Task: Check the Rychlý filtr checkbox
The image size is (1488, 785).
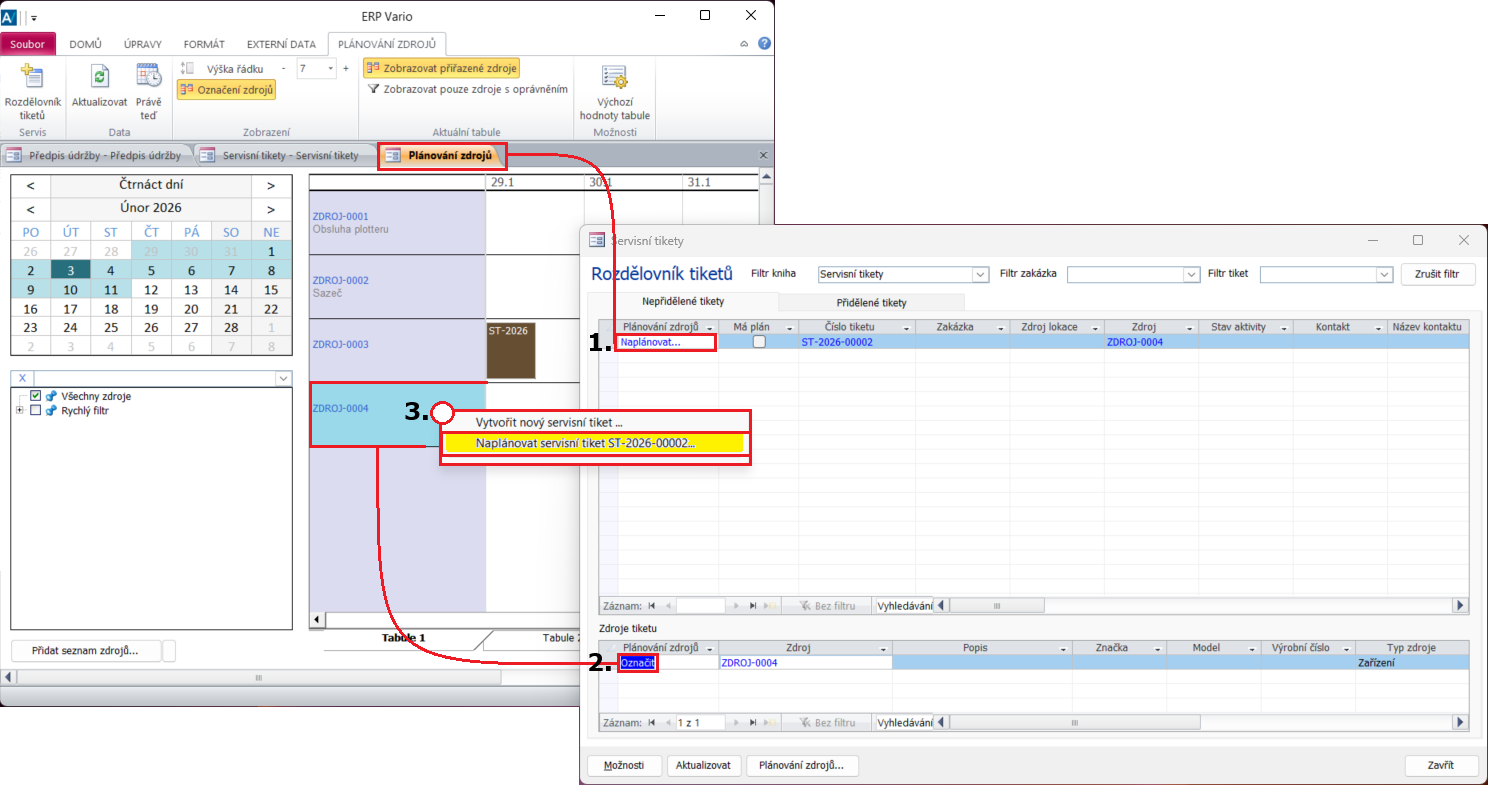Action: (x=36, y=410)
